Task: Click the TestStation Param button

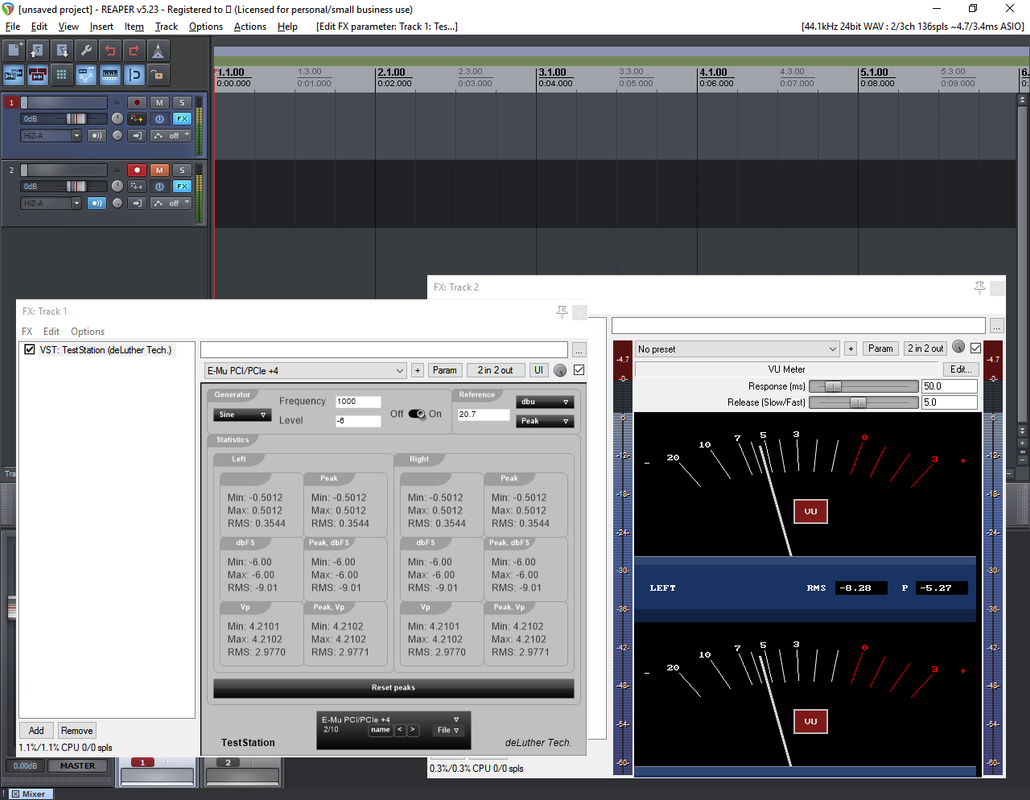Action: coord(445,370)
